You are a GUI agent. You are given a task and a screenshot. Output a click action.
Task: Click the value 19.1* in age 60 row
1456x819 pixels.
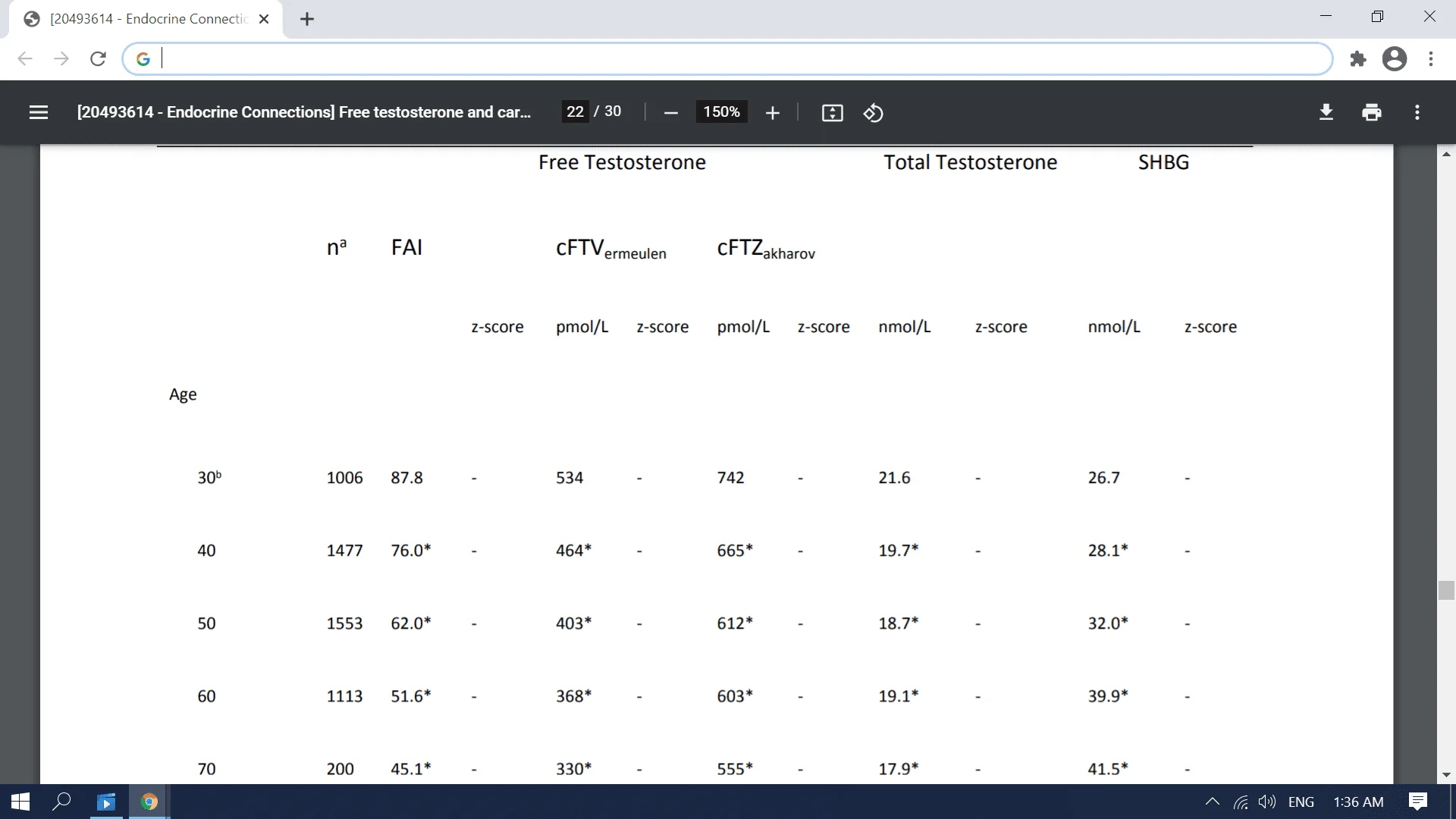tap(899, 696)
